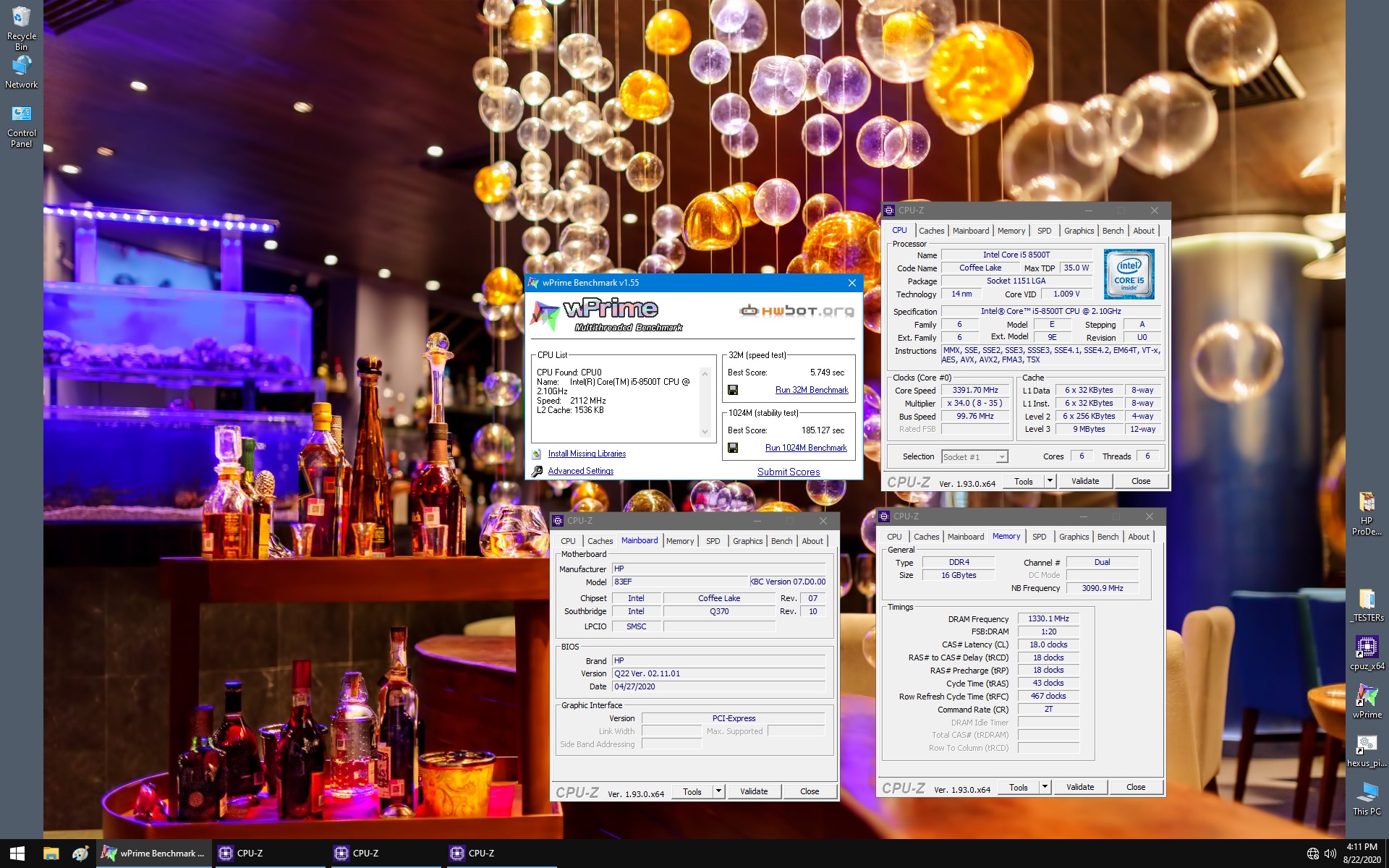Click Close in the CPU window
This screenshot has width=1389, height=868.
[x=1140, y=481]
